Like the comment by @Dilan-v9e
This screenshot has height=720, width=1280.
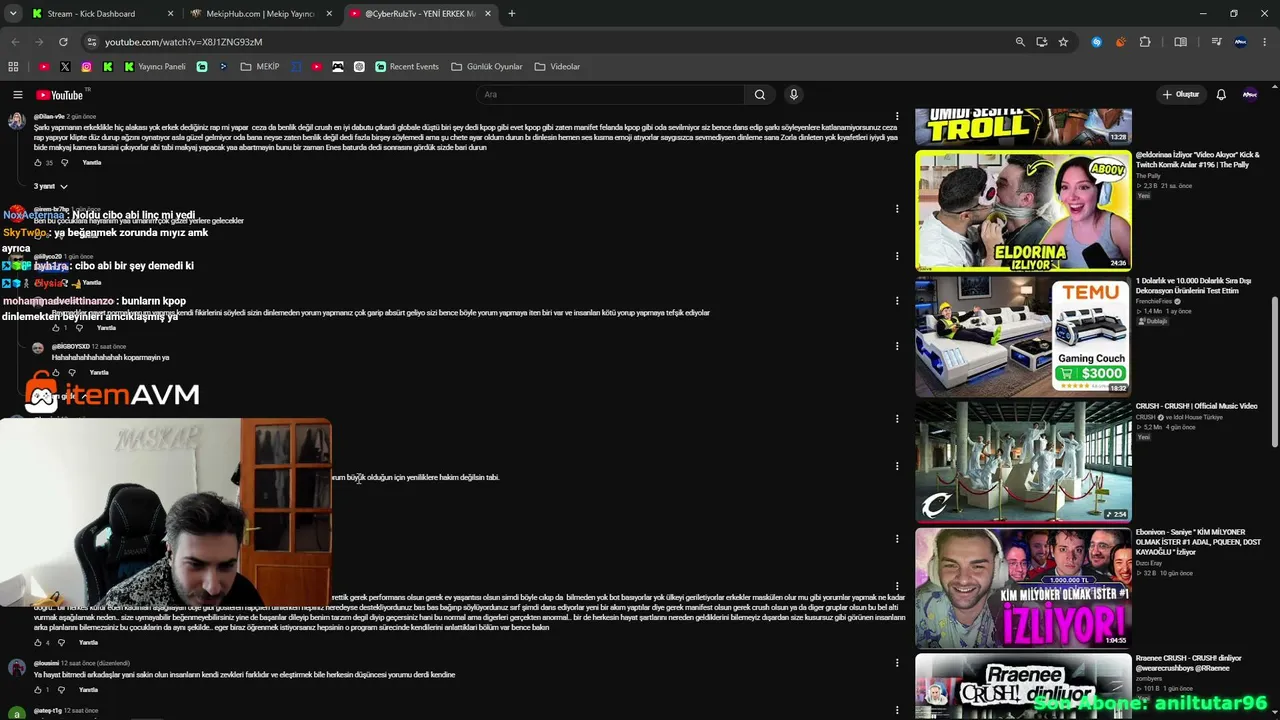38,163
